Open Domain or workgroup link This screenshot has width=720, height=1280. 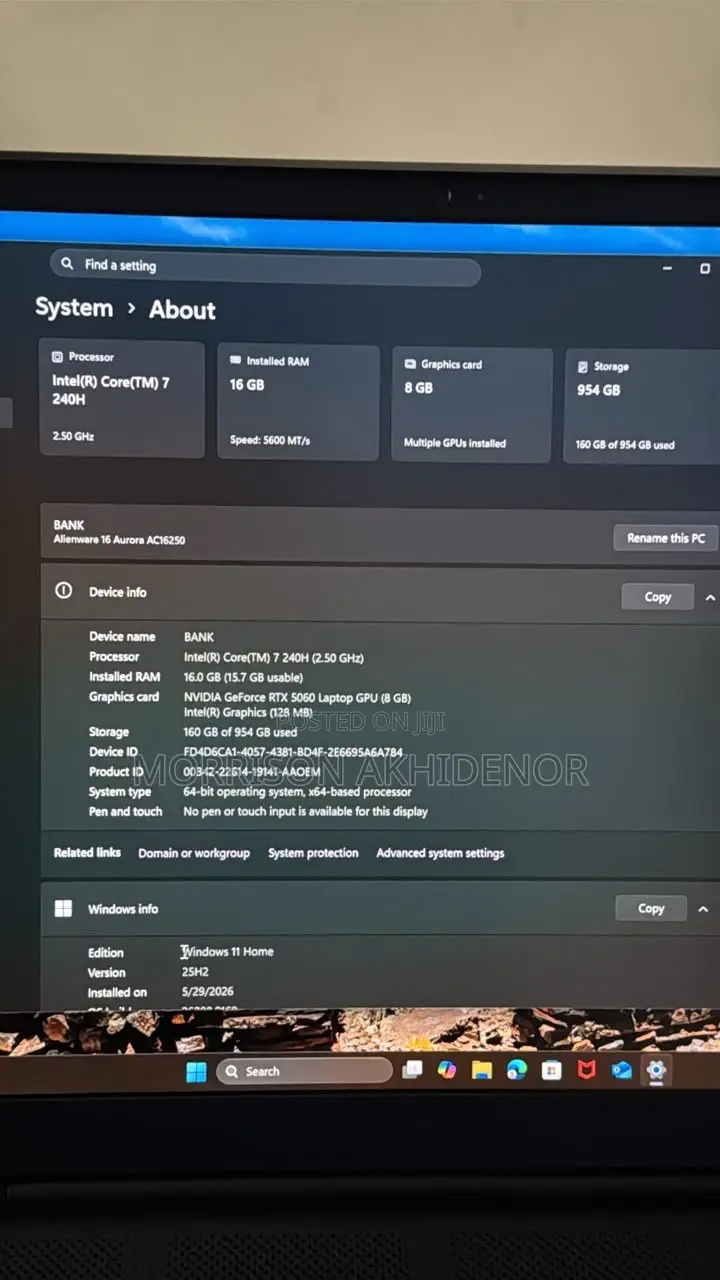tap(194, 853)
